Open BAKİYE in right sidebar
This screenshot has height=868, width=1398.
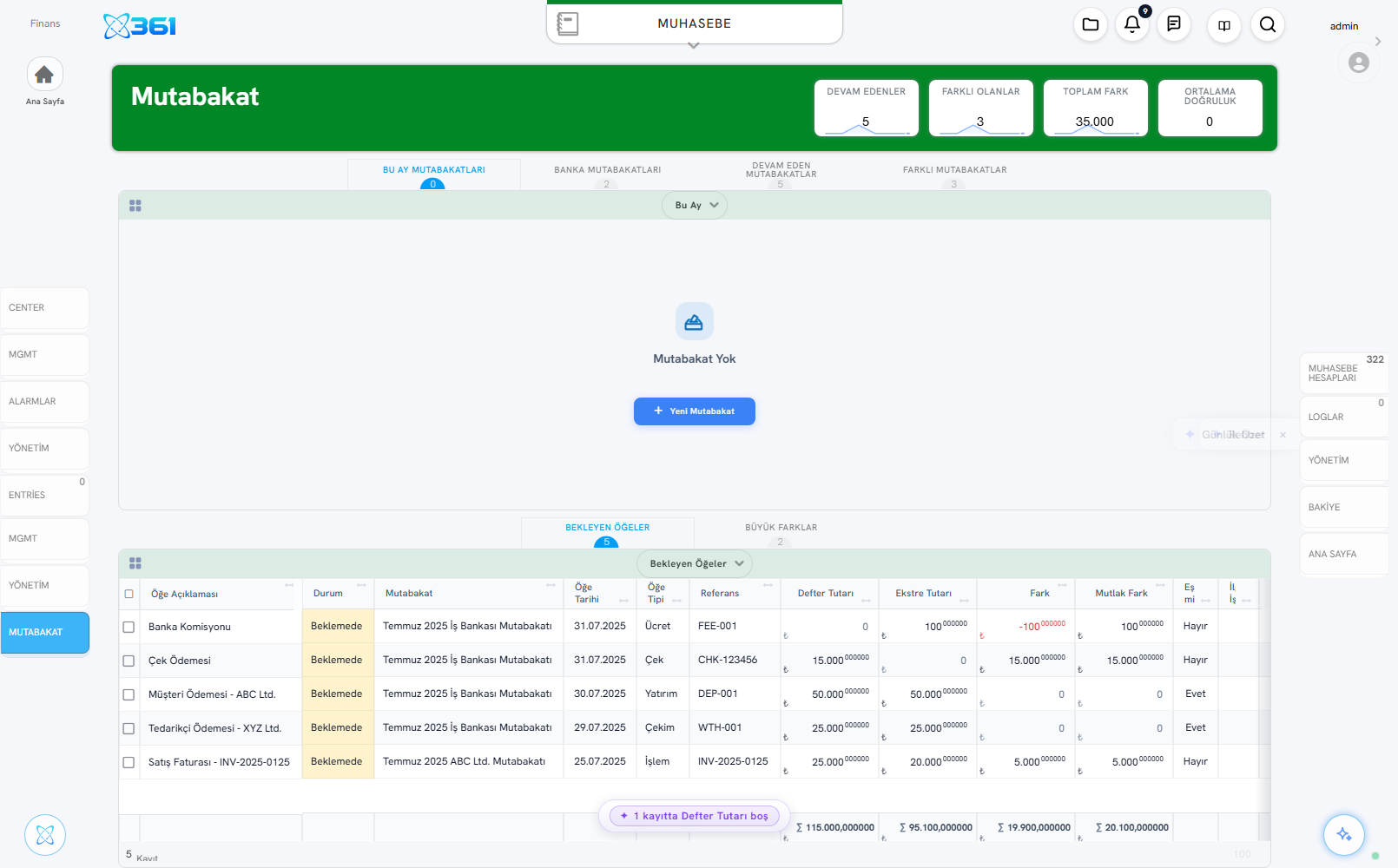point(1344,508)
